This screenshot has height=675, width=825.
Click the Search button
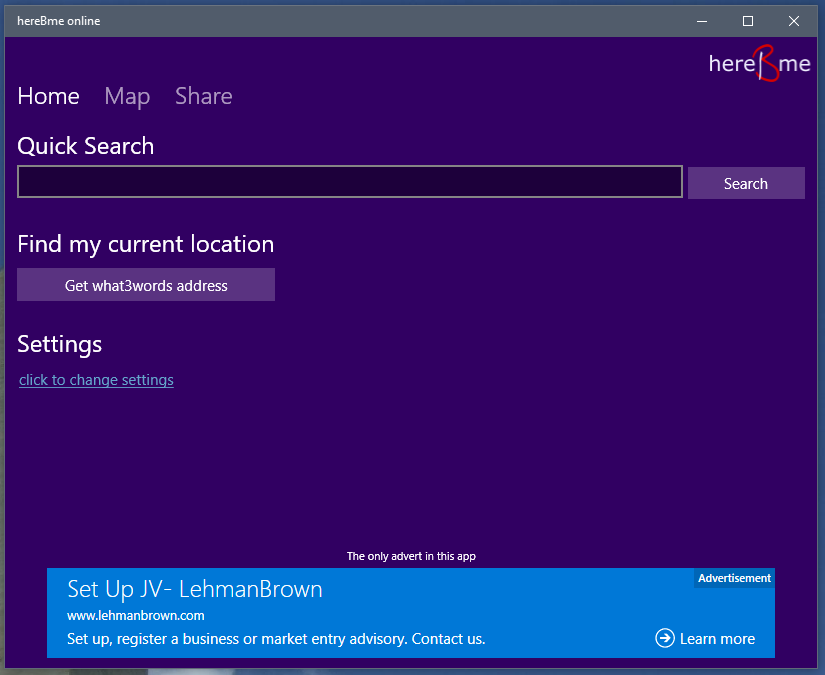(x=746, y=183)
